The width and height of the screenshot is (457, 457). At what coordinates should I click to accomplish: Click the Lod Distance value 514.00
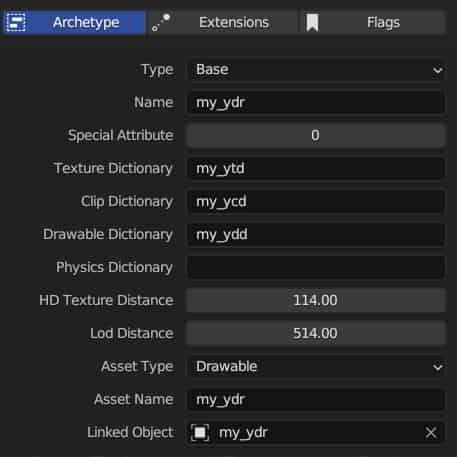[315, 334]
